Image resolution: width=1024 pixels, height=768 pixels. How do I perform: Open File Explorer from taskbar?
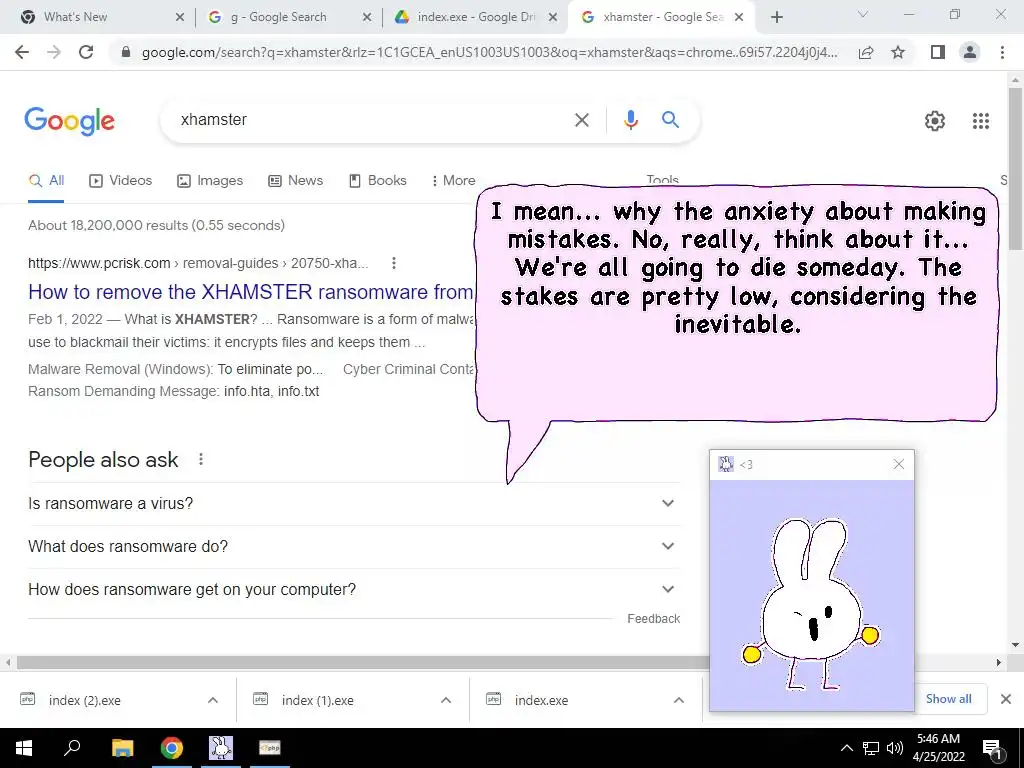pos(122,748)
